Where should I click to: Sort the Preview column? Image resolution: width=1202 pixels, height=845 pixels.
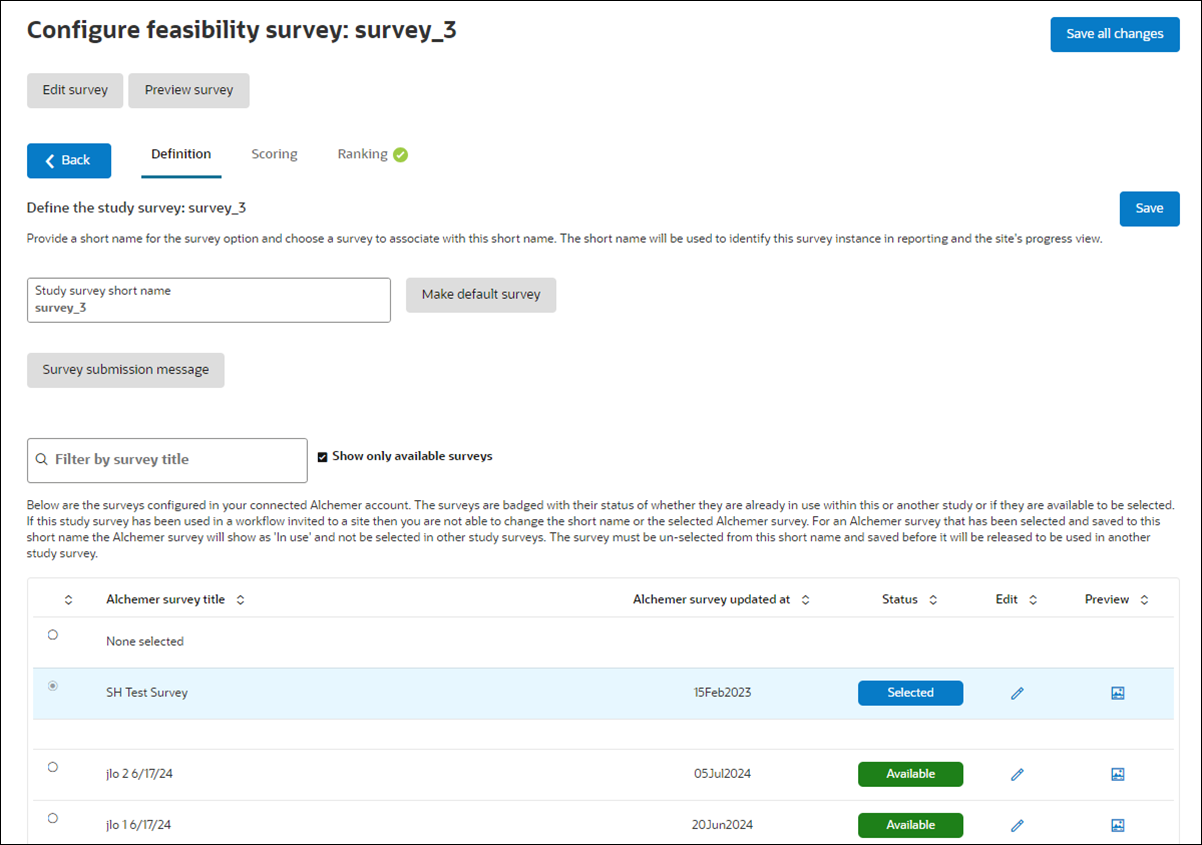coord(1144,600)
